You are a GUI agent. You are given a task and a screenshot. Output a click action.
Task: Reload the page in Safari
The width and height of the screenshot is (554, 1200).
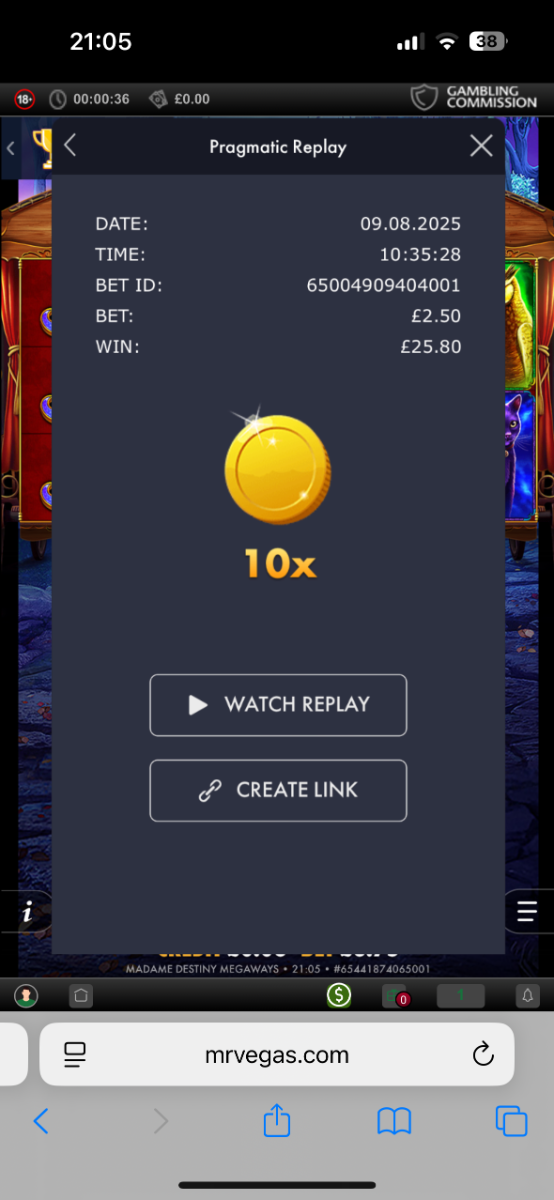click(x=482, y=1054)
